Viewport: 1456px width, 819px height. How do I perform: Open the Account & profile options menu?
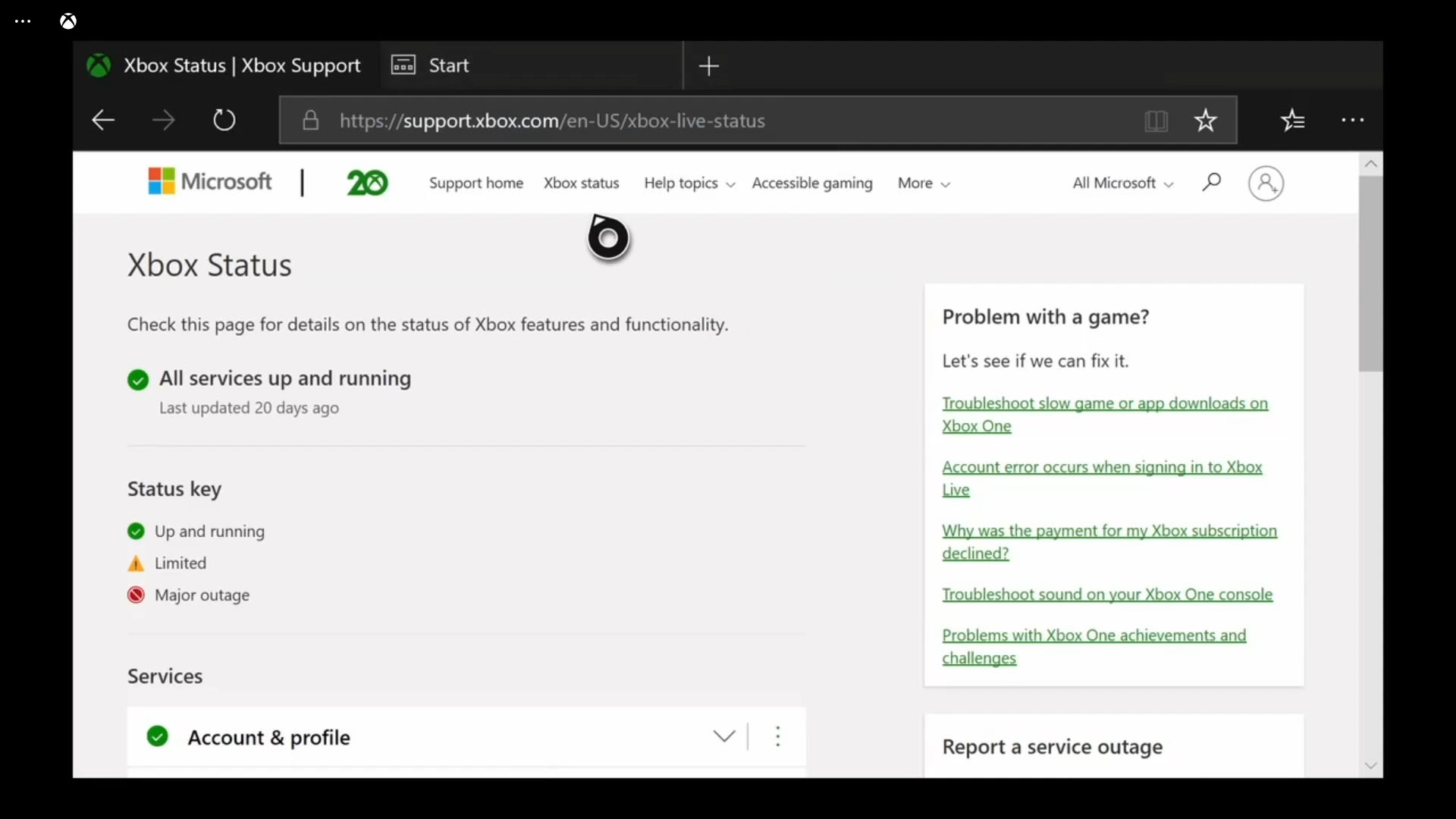(778, 736)
